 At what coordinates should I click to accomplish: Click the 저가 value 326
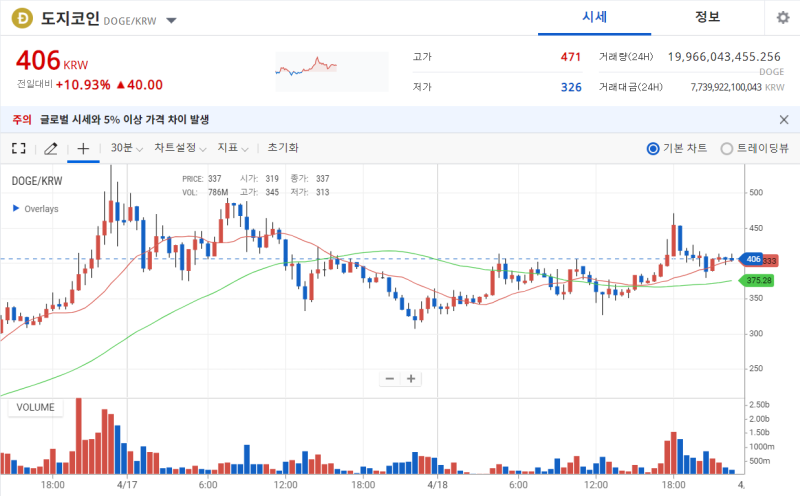click(x=571, y=87)
